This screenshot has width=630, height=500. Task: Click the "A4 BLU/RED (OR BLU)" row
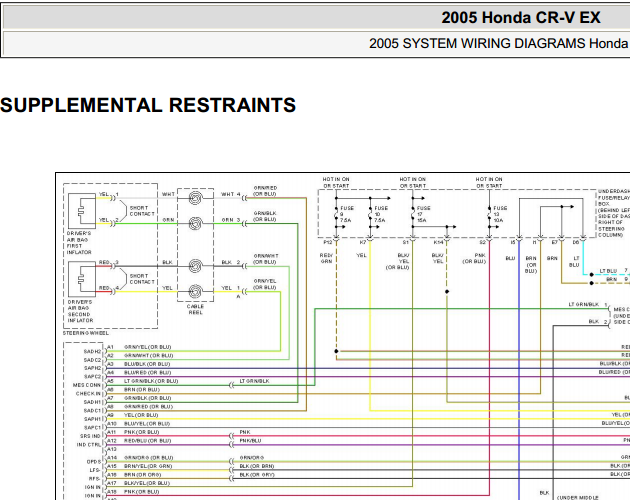[x=139, y=372]
